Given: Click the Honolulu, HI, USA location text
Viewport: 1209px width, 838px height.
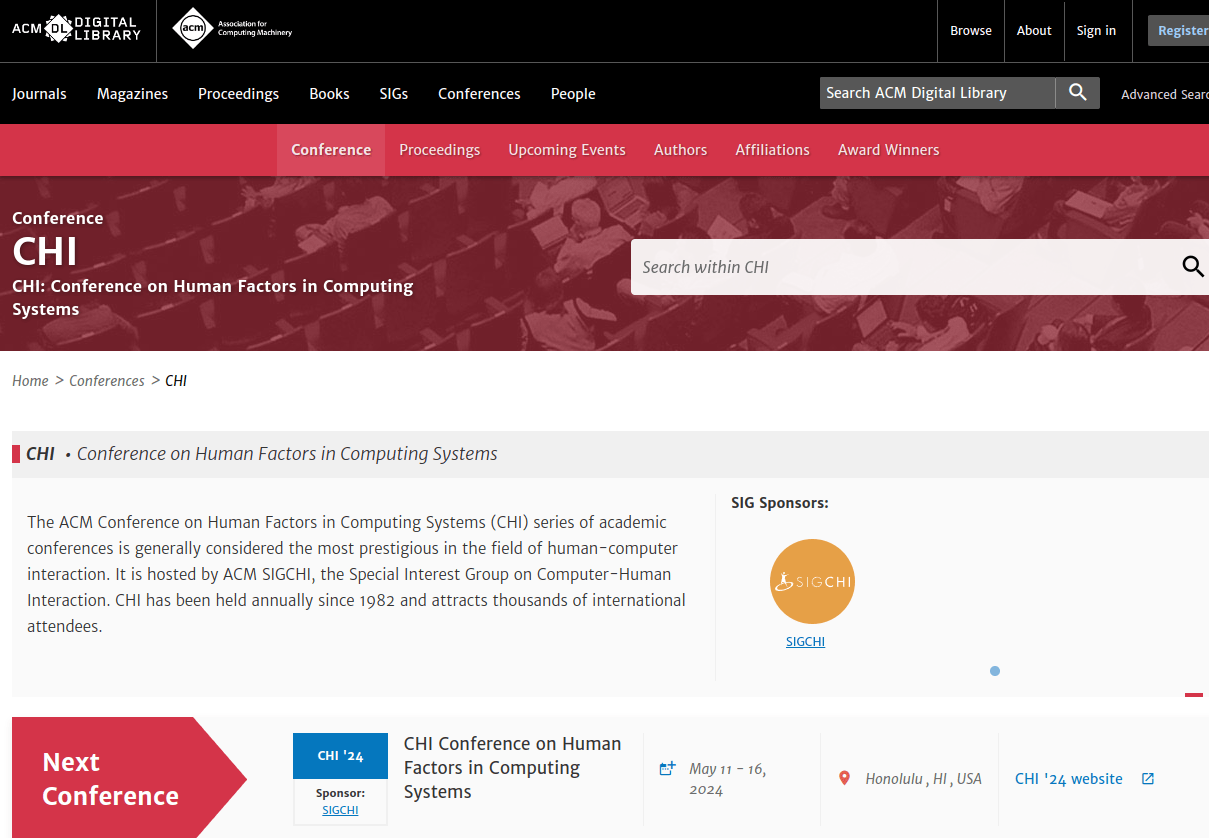Looking at the screenshot, I should (924, 779).
